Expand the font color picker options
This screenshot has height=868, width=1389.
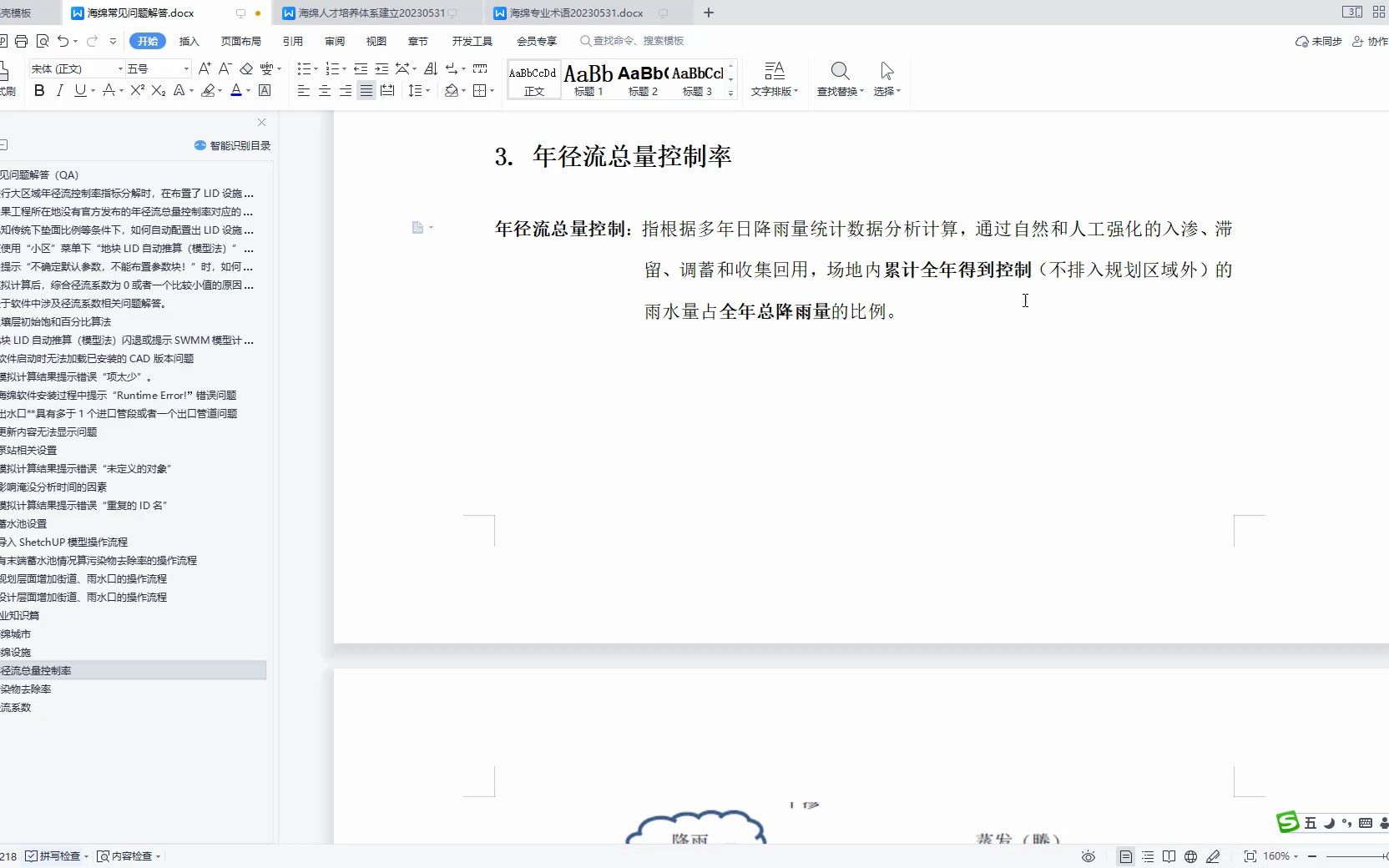tap(246, 92)
